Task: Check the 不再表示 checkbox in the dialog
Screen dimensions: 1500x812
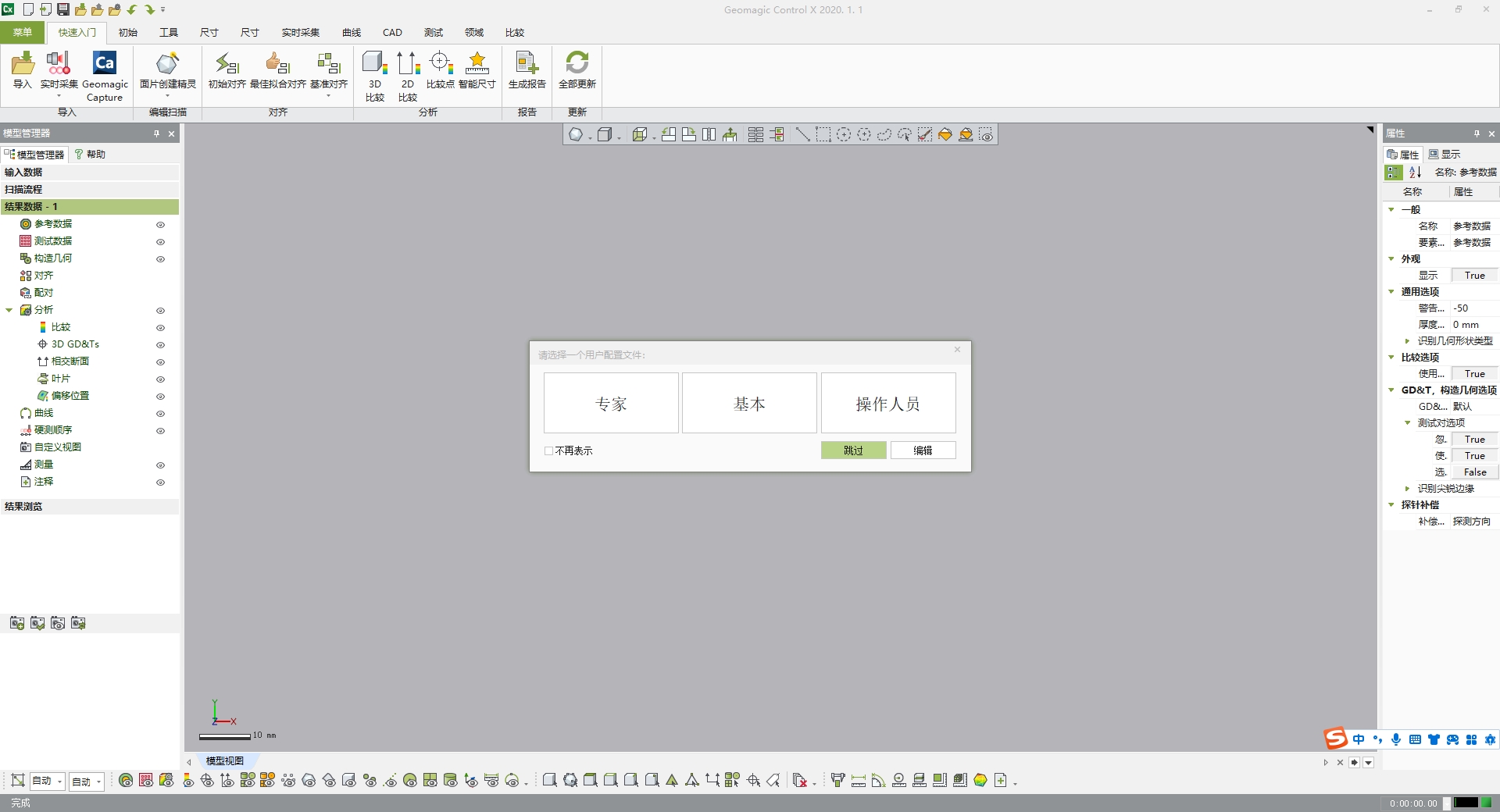Action: [548, 451]
